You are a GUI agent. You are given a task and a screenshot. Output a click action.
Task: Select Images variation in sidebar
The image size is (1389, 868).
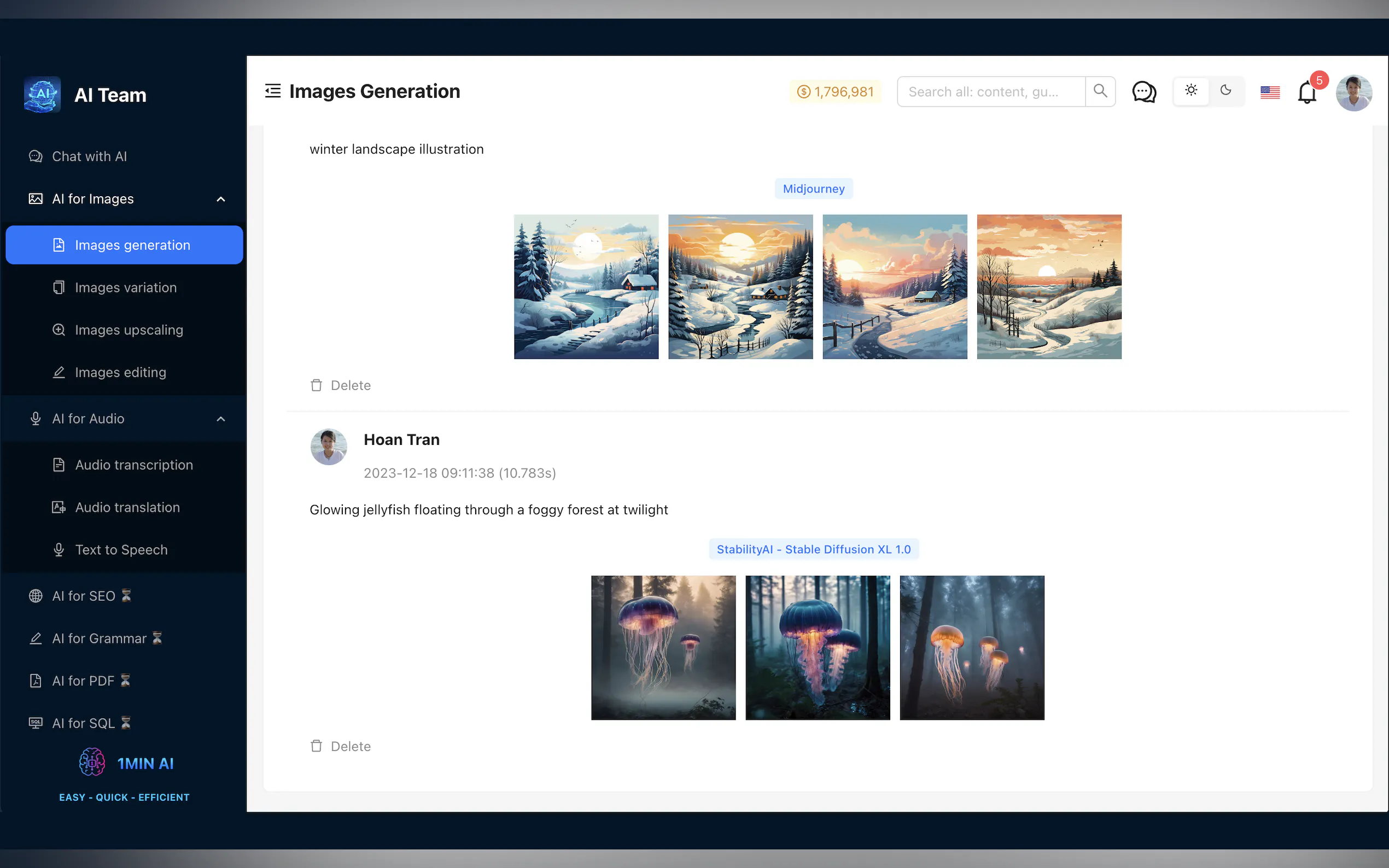[x=125, y=288]
